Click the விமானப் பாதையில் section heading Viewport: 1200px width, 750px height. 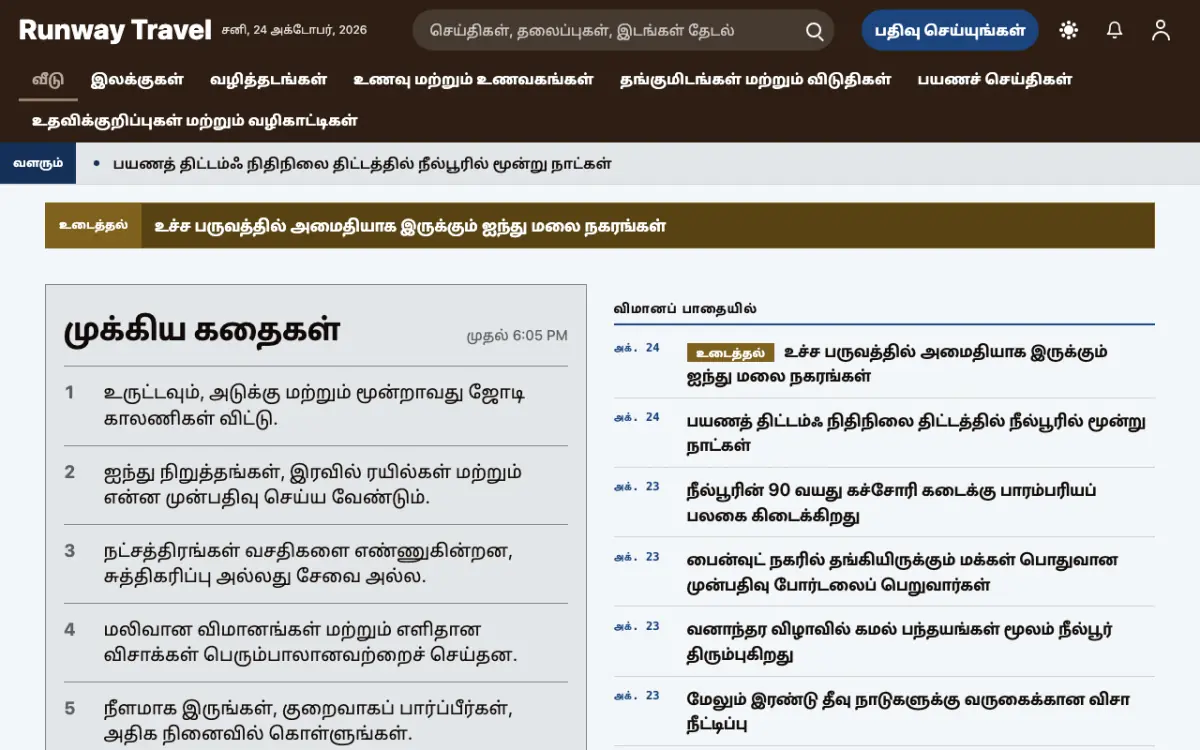tap(685, 309)
